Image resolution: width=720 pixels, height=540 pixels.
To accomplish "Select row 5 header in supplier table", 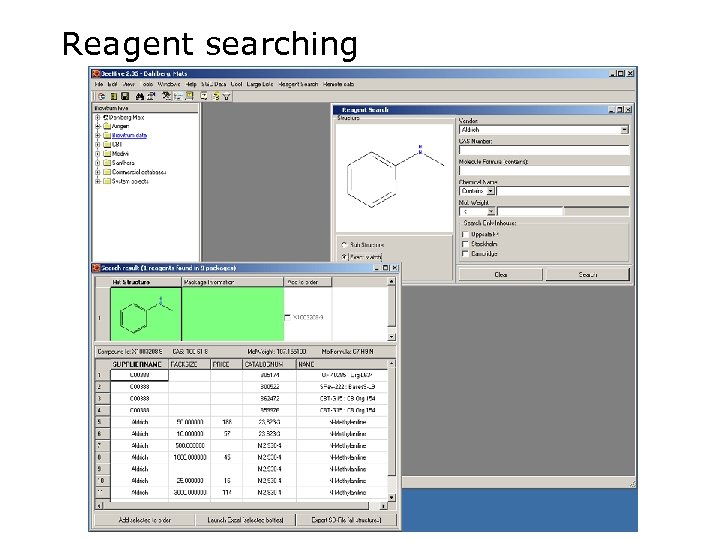I will point(102,422).
